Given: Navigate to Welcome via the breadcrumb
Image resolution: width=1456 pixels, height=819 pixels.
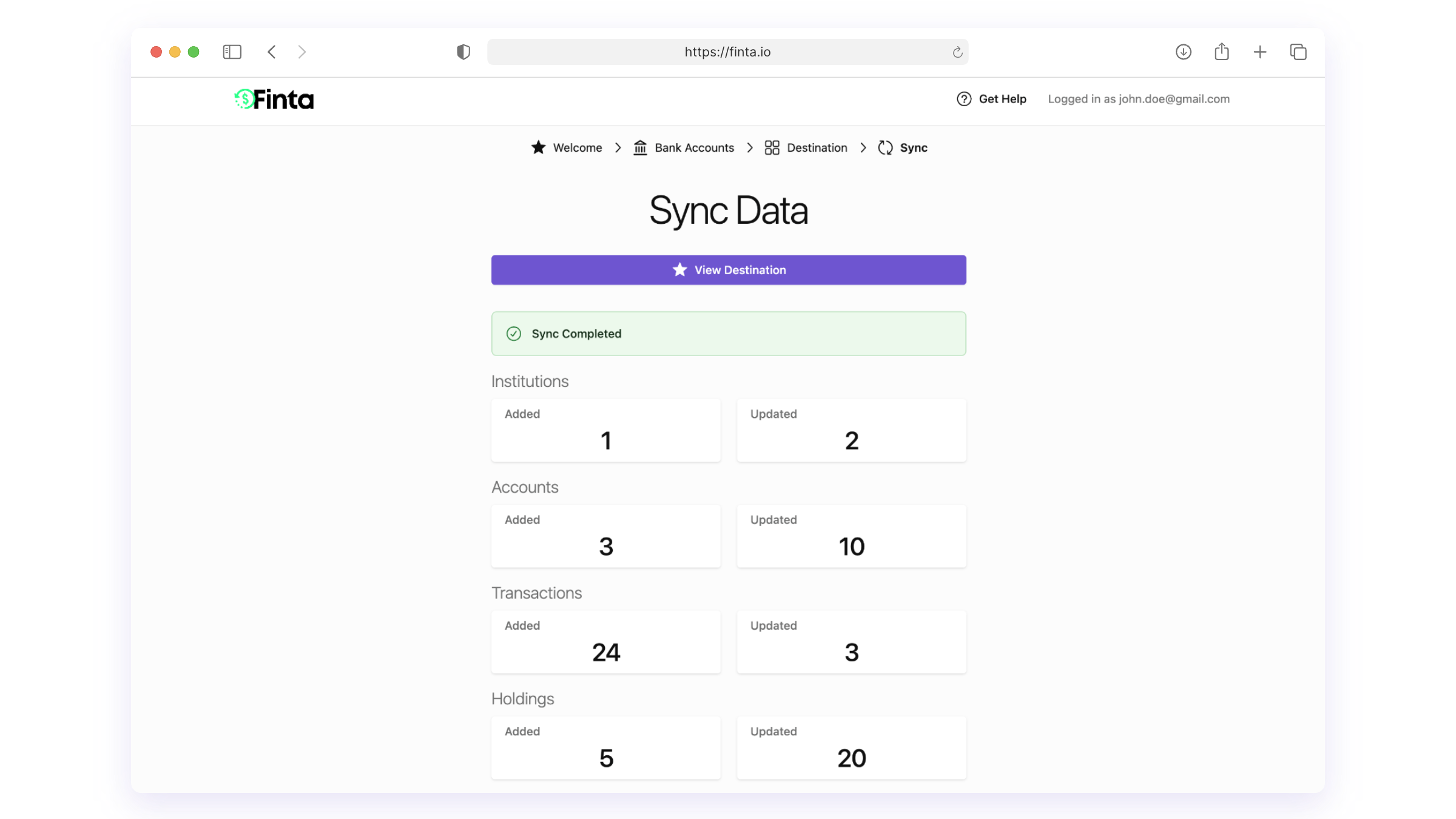Looking at the screenshot, I should (577, 147).
